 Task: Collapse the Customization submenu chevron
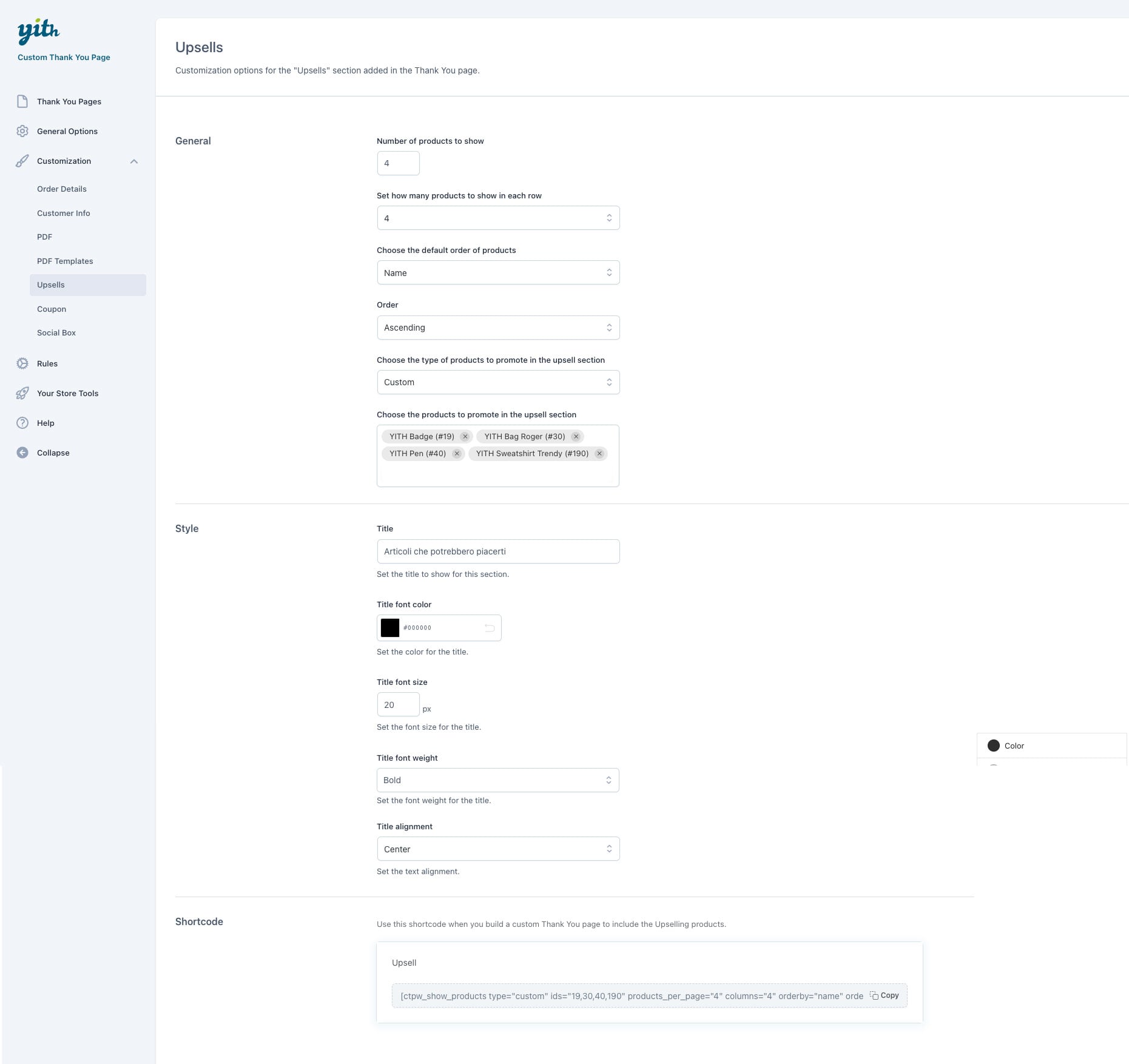(x=134, y=161)
